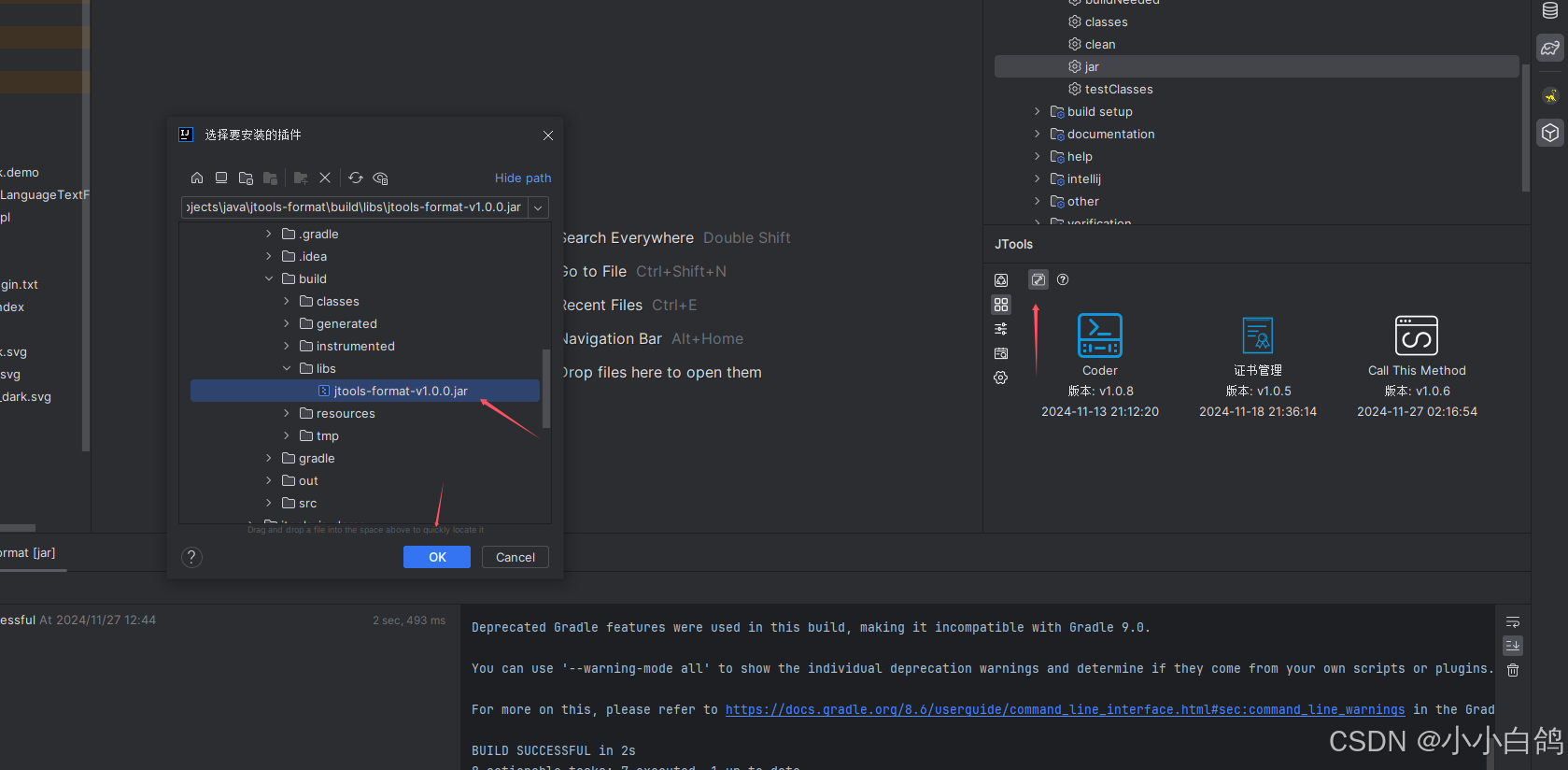This screenshot has height=770, width=1568.
Task: Toggle show hidden files eye icon
Action: (x=380, y=178)
